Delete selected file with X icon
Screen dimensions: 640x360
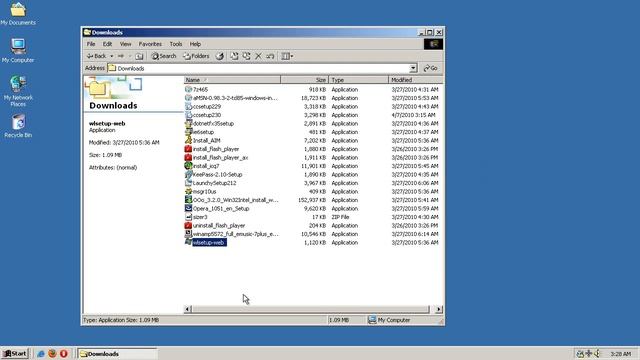point(258,56)
